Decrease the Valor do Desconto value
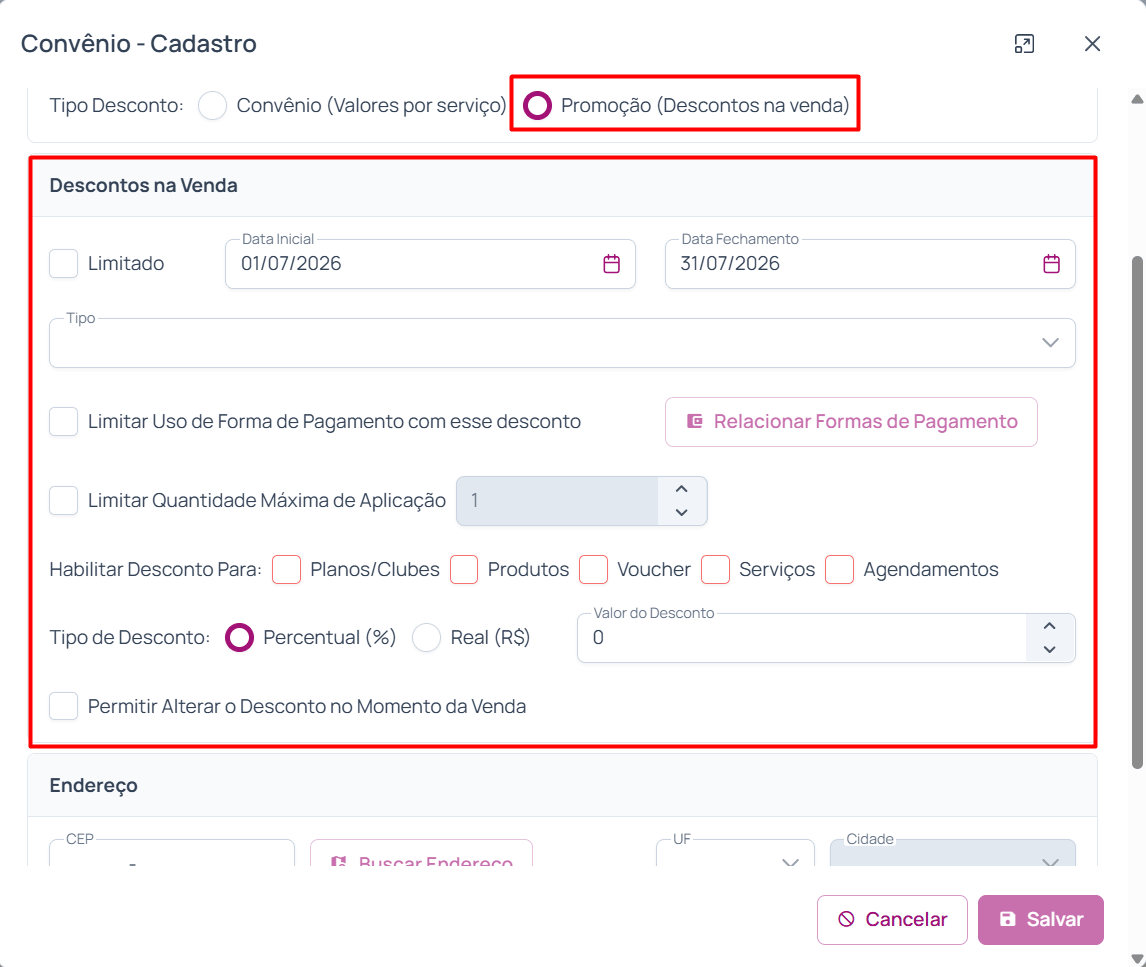The width and height of the screenshot is (1146, 967). point(1050,649)
